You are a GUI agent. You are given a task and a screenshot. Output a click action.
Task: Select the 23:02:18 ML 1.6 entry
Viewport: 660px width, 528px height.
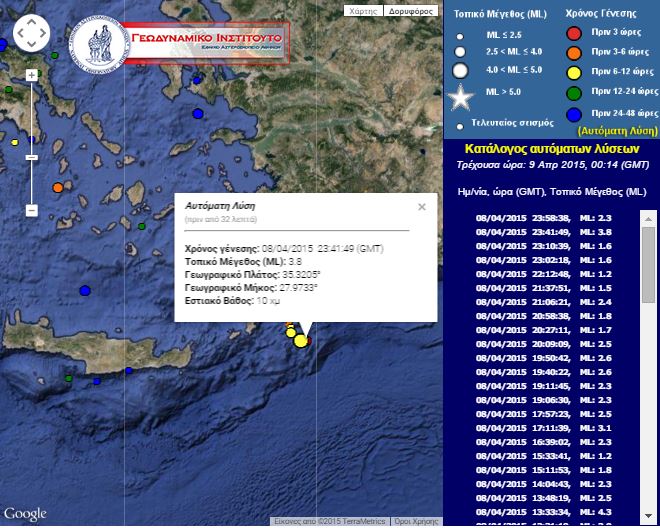pos(543,260)
